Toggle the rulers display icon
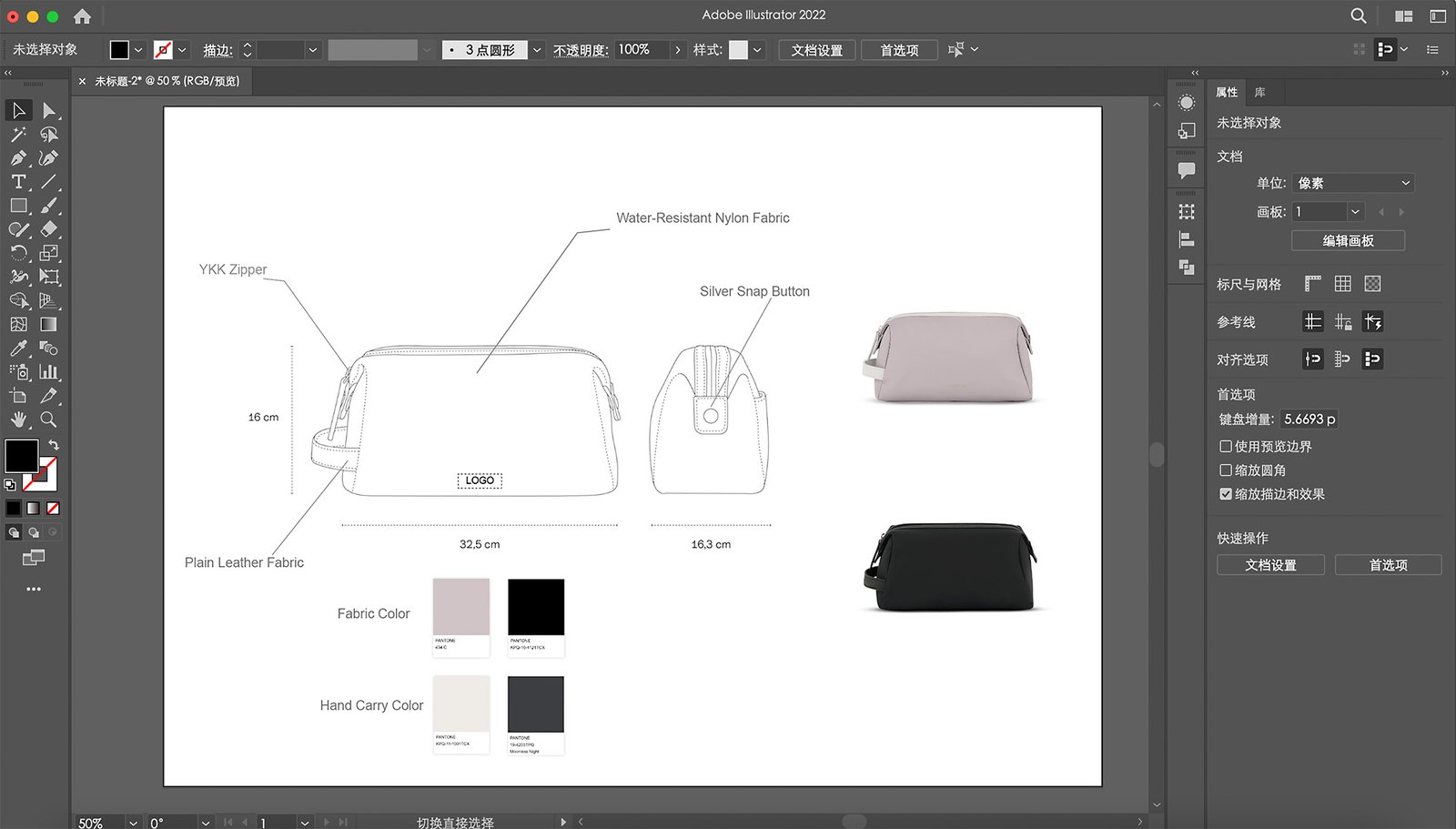 click(x=1312, y=284)
